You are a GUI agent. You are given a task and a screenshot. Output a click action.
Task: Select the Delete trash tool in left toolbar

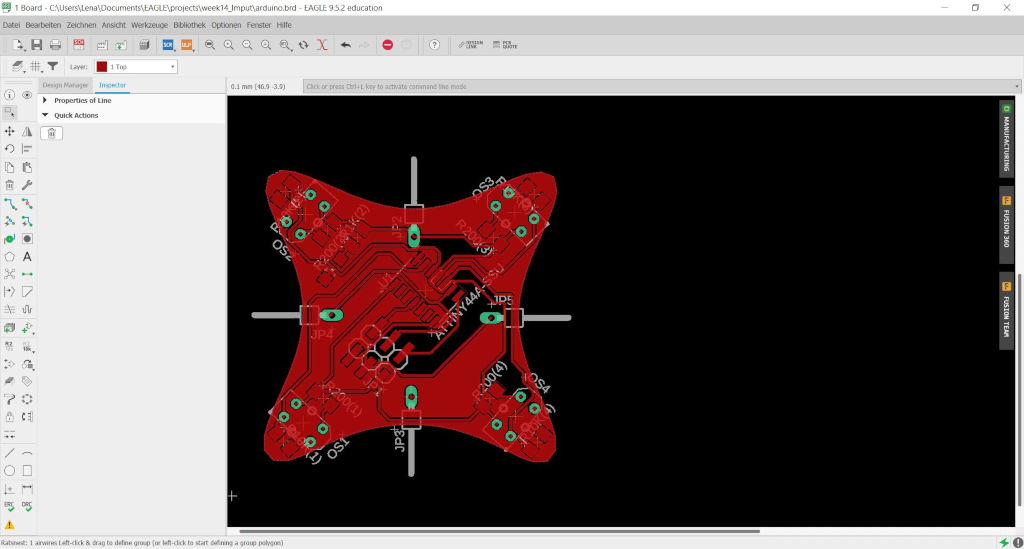point(9,185)
